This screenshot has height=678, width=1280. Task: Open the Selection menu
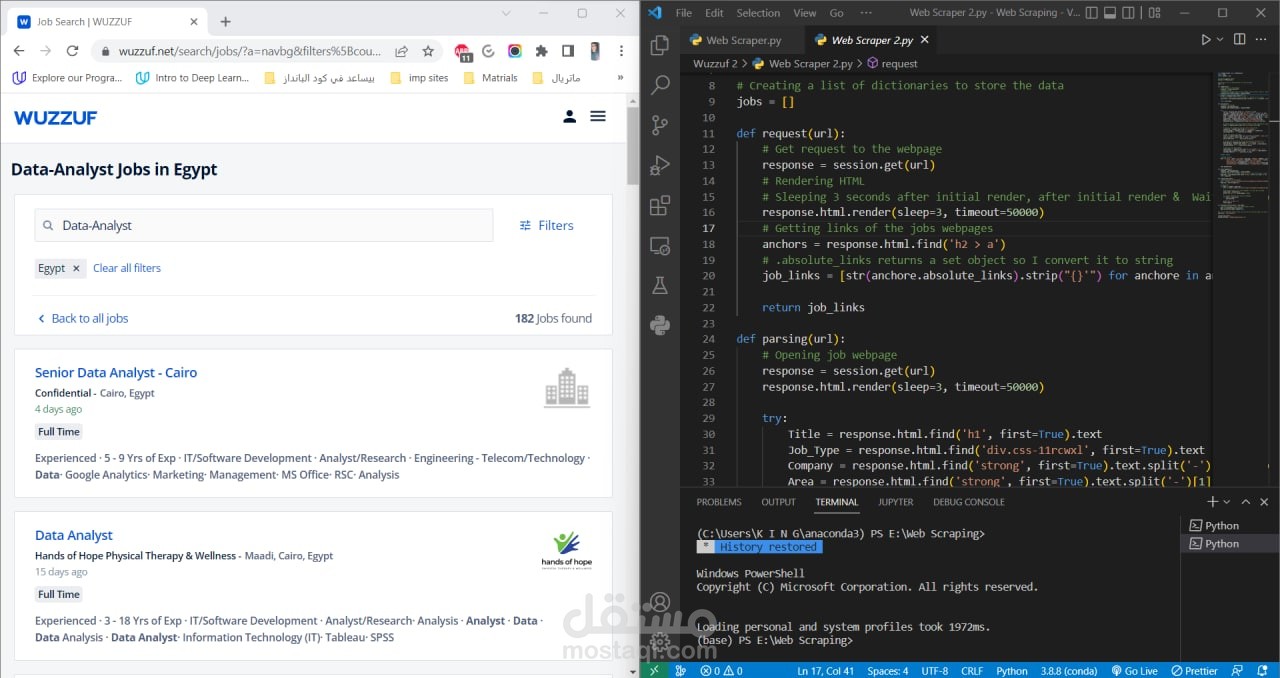pyautogui.click(x=758, y=13)
